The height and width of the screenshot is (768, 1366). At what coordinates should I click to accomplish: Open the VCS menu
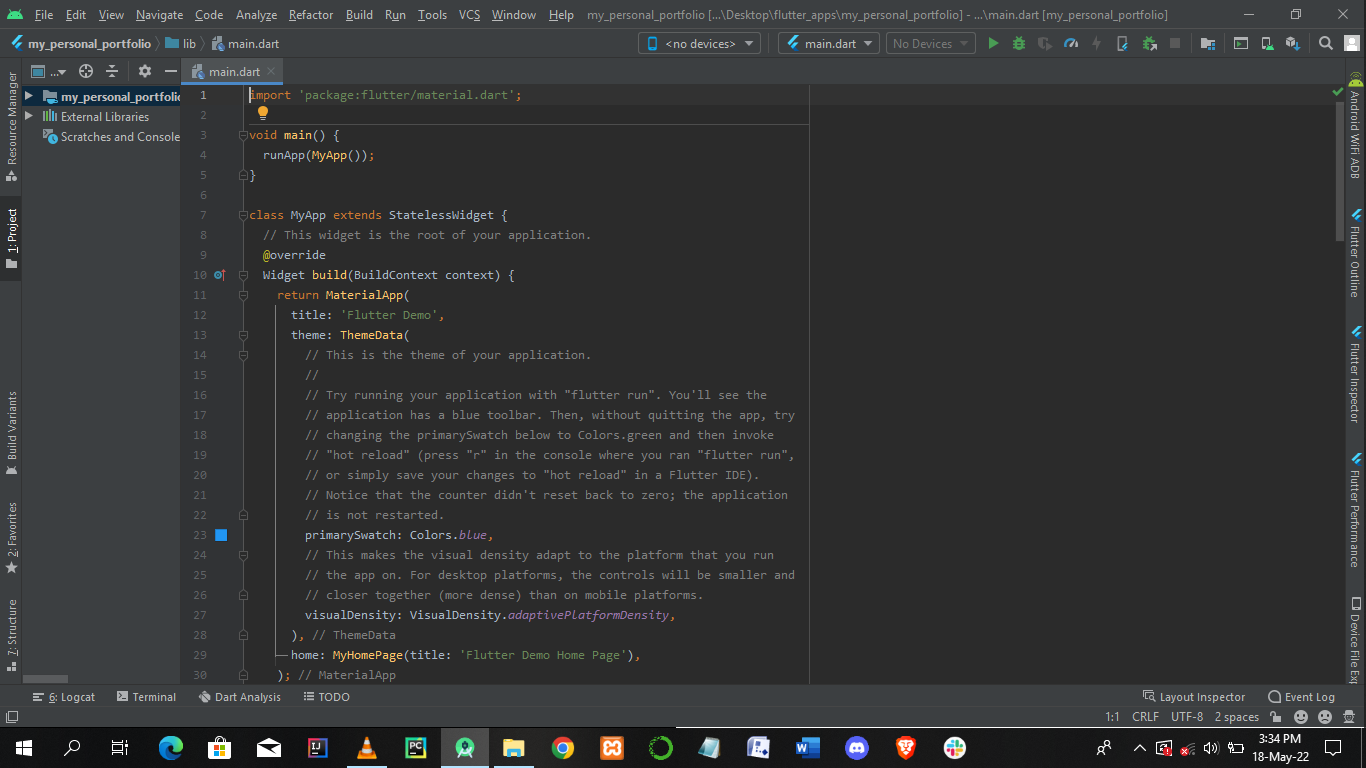point(470,15)
